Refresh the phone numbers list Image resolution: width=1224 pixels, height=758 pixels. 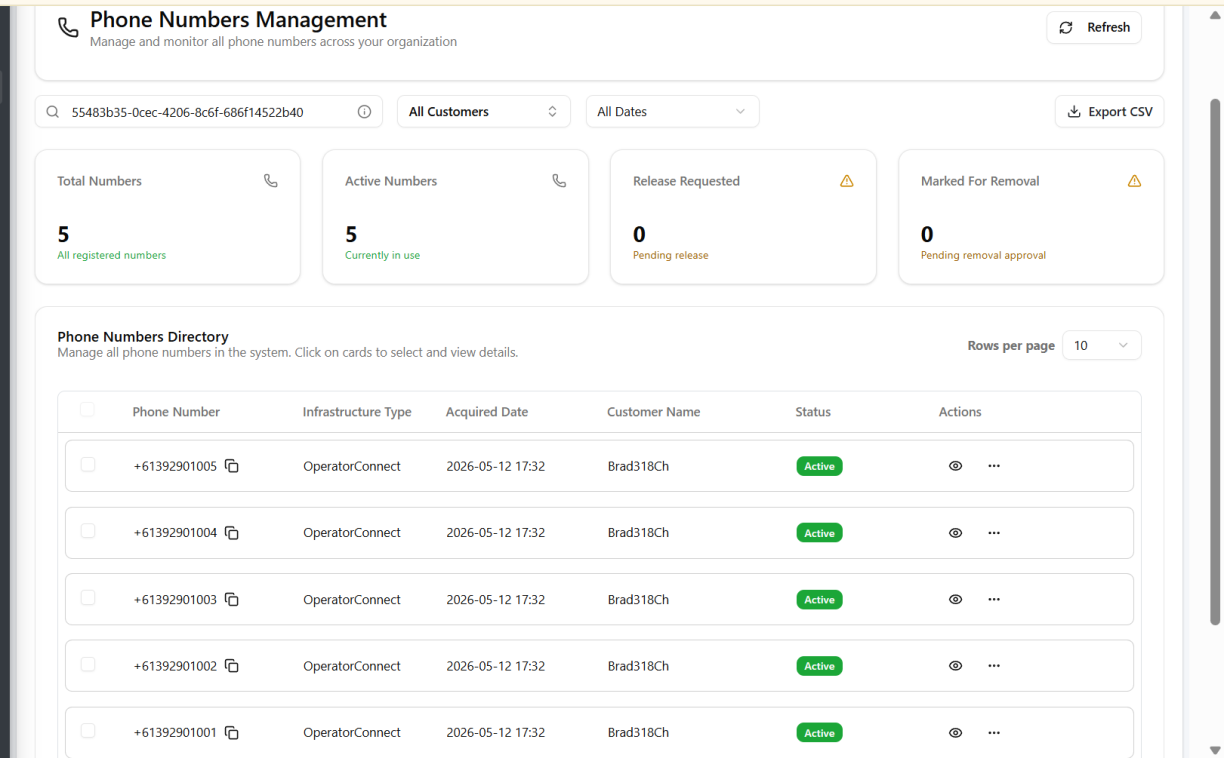(1094, 28)
